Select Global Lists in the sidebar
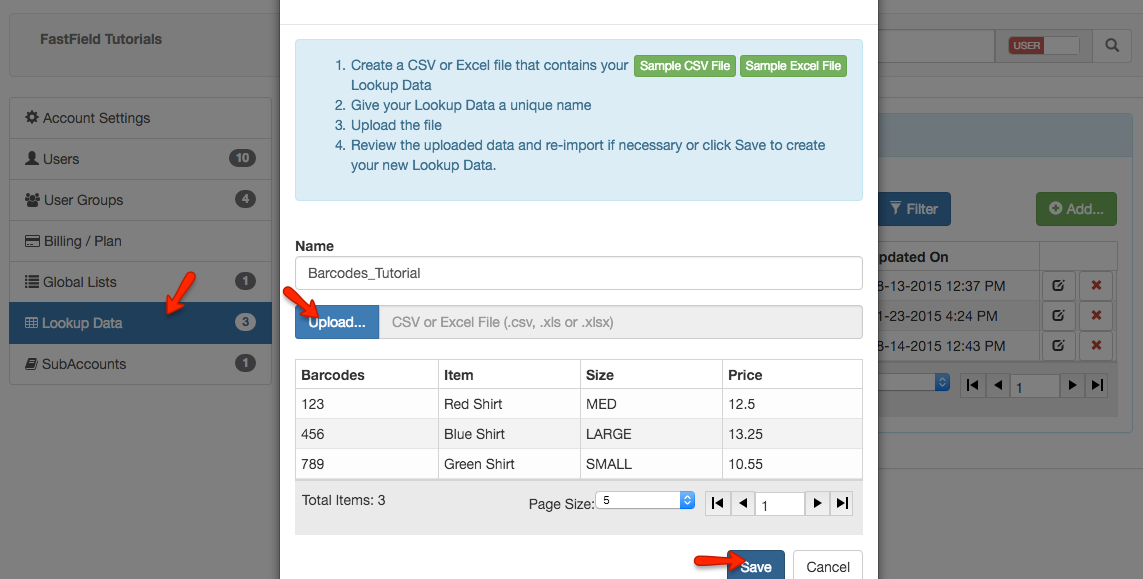 click(140, 282)
